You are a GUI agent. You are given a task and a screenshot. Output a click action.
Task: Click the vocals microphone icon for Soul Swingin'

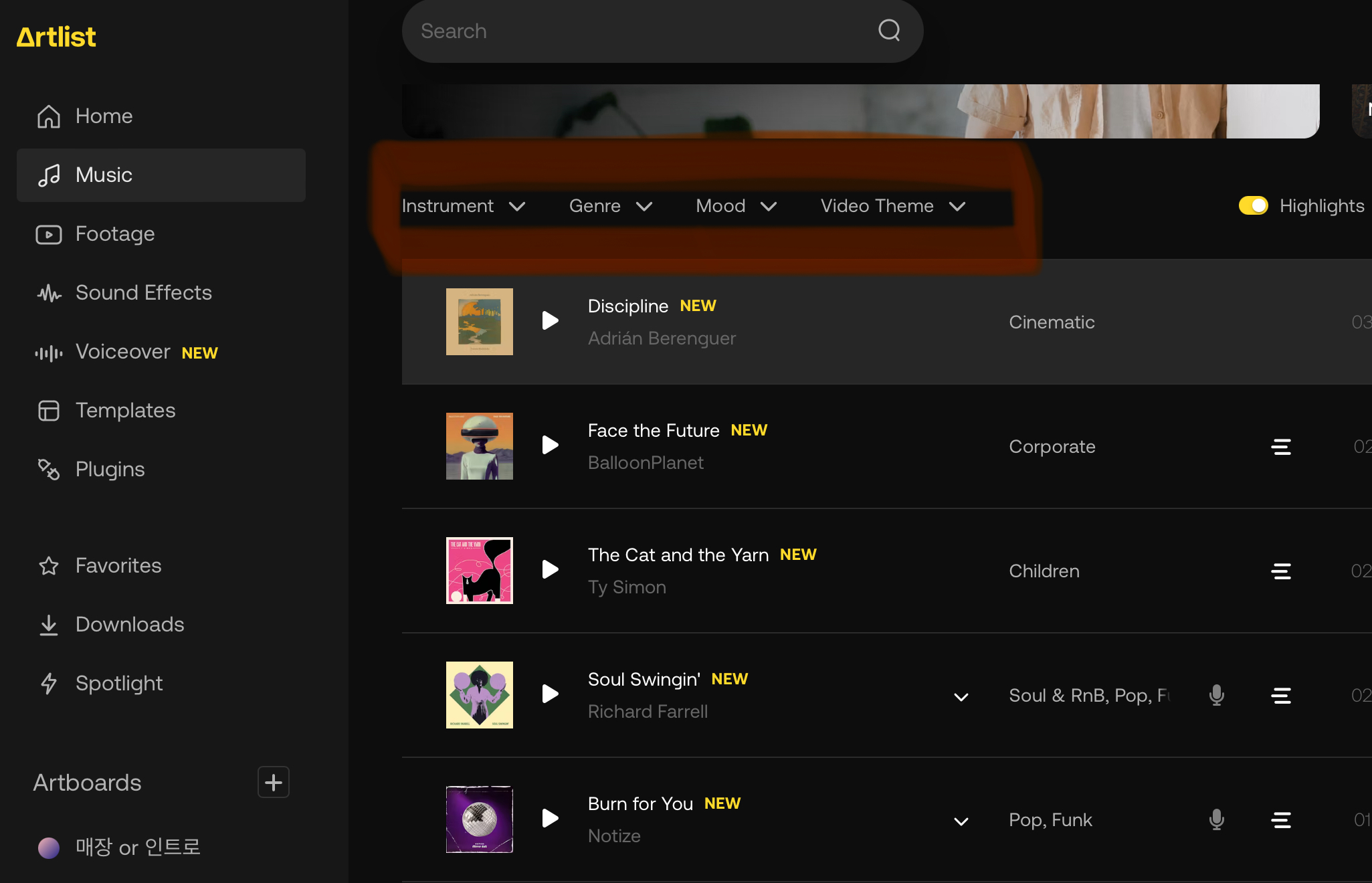pyautogui.click(x=1217, y=695)
